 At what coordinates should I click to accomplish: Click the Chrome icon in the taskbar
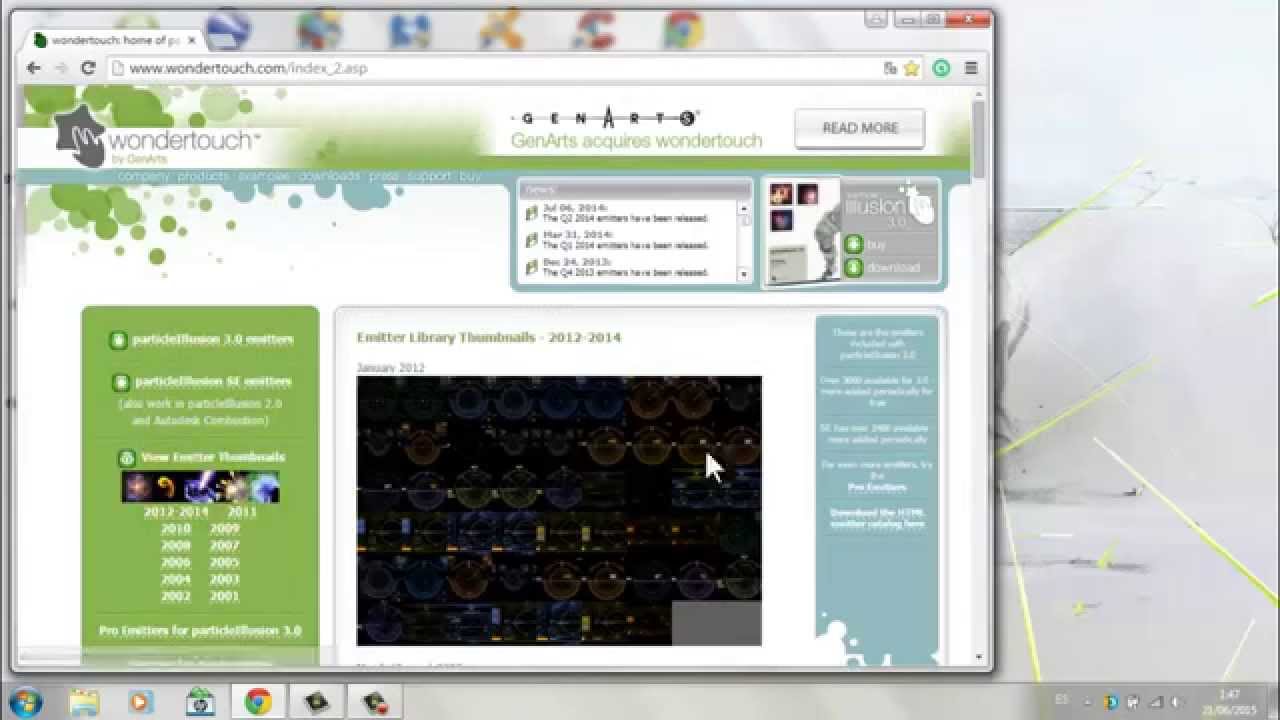tap(258, 701)
